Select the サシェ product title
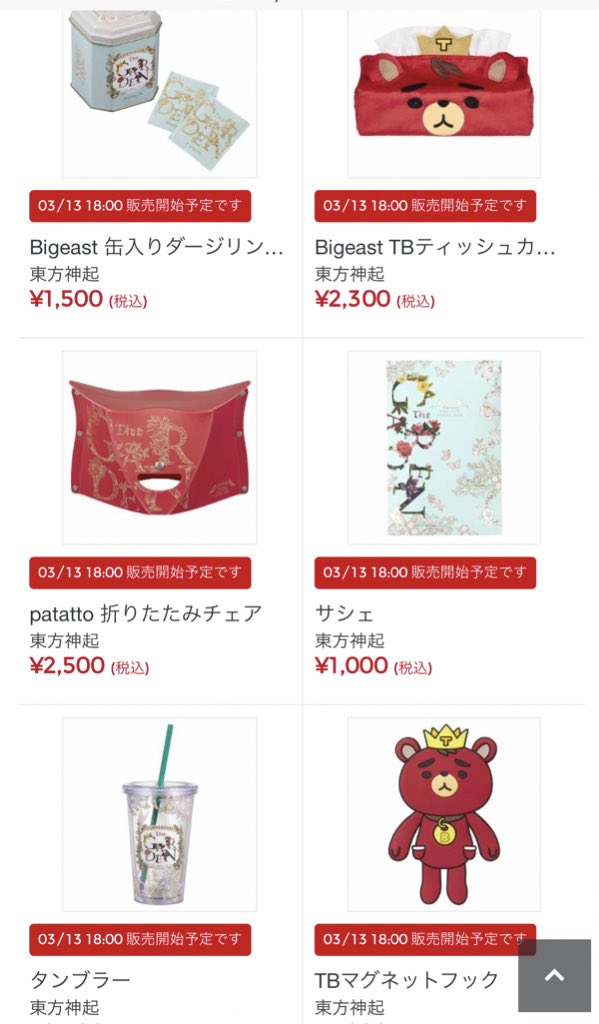This screenshot has width=599, height=1024. coord(344,614)
